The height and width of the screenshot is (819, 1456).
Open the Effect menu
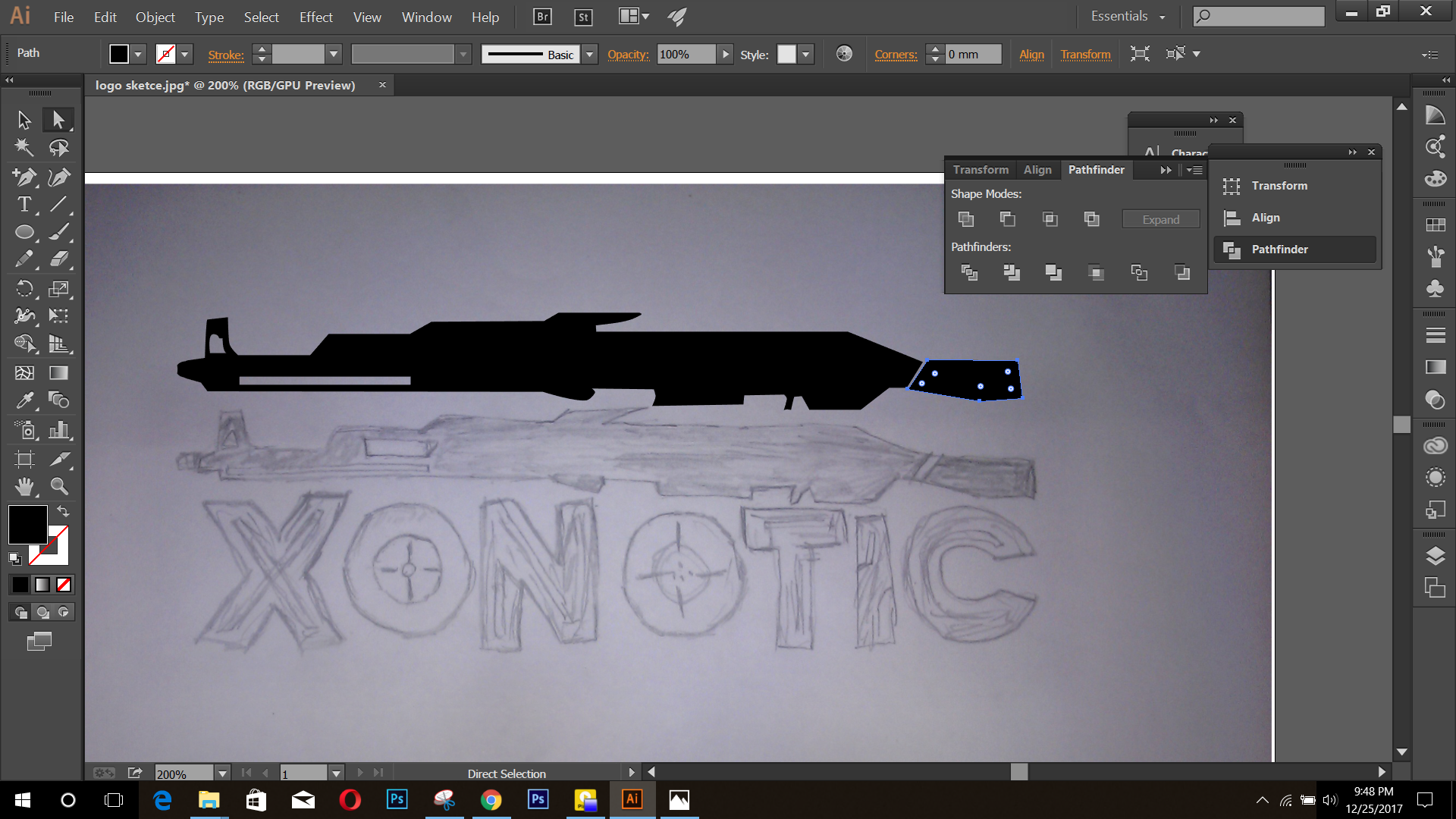coord(316,17)
